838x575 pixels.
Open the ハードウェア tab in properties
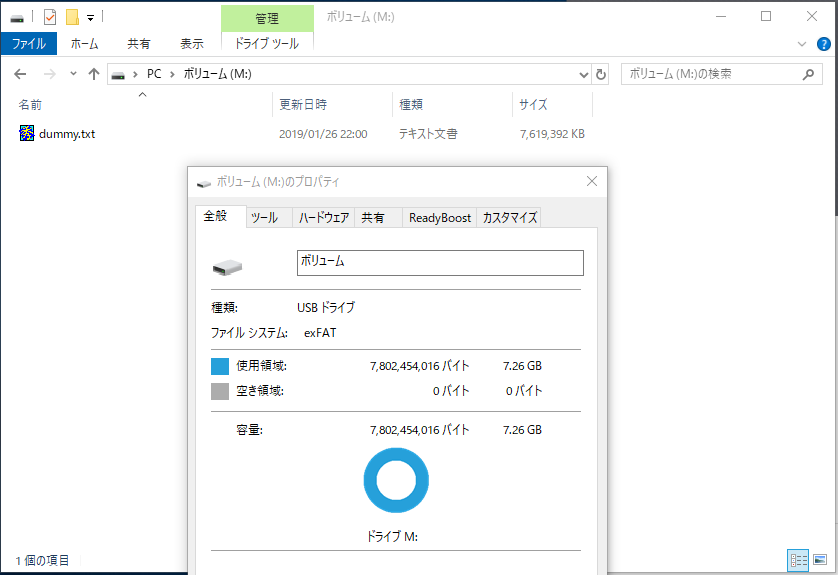(x=323, y=217)
